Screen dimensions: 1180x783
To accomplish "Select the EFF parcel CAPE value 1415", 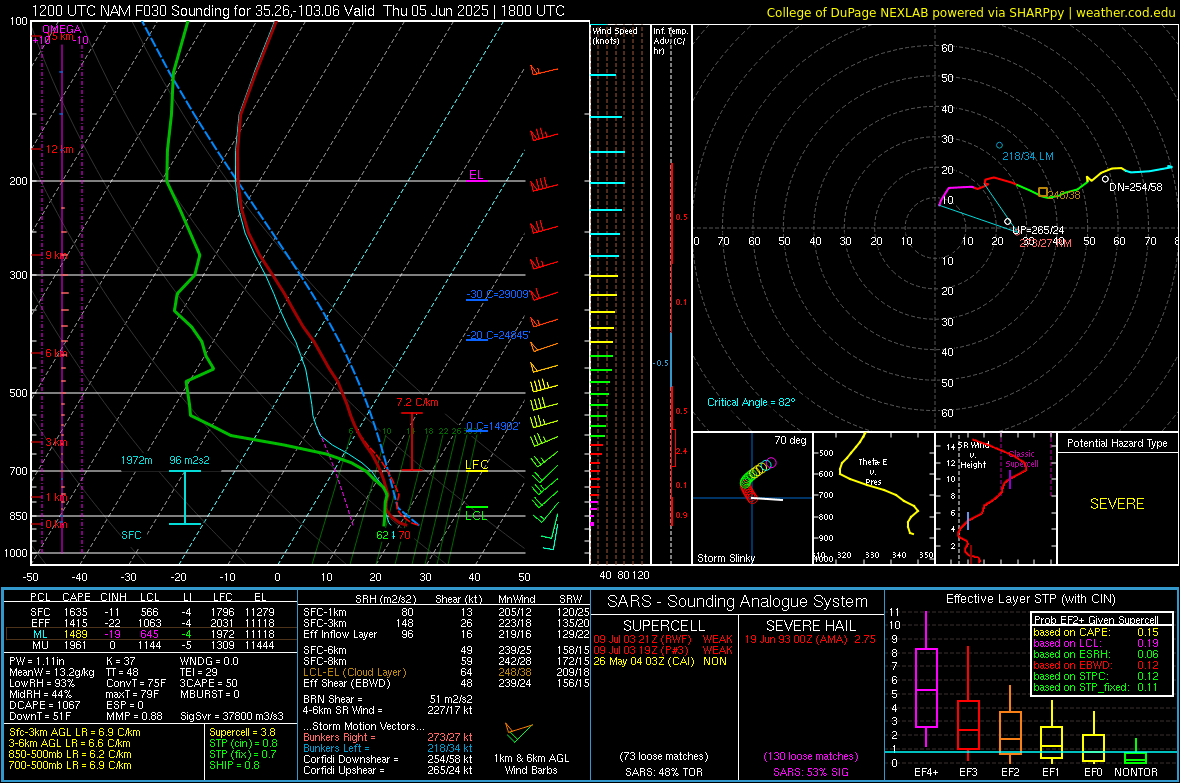I will pos(75,623).
